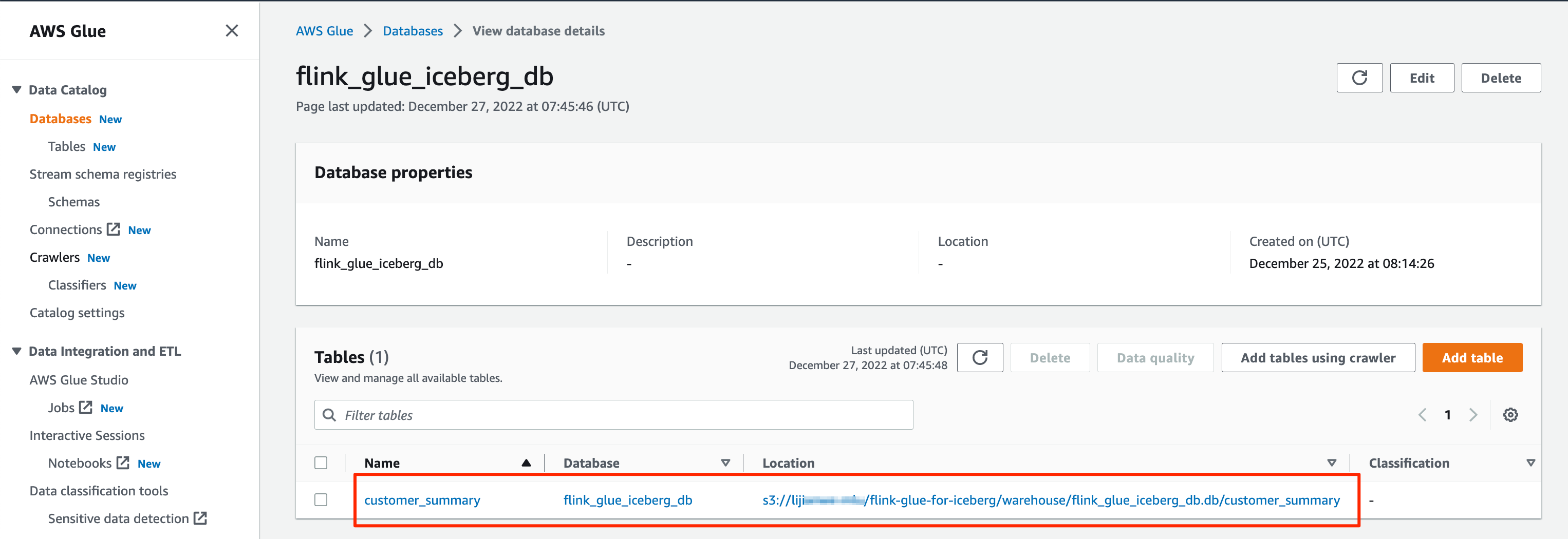Open Classifiers in the sidebar
The image size is (1568, 539).
point(77,285)
